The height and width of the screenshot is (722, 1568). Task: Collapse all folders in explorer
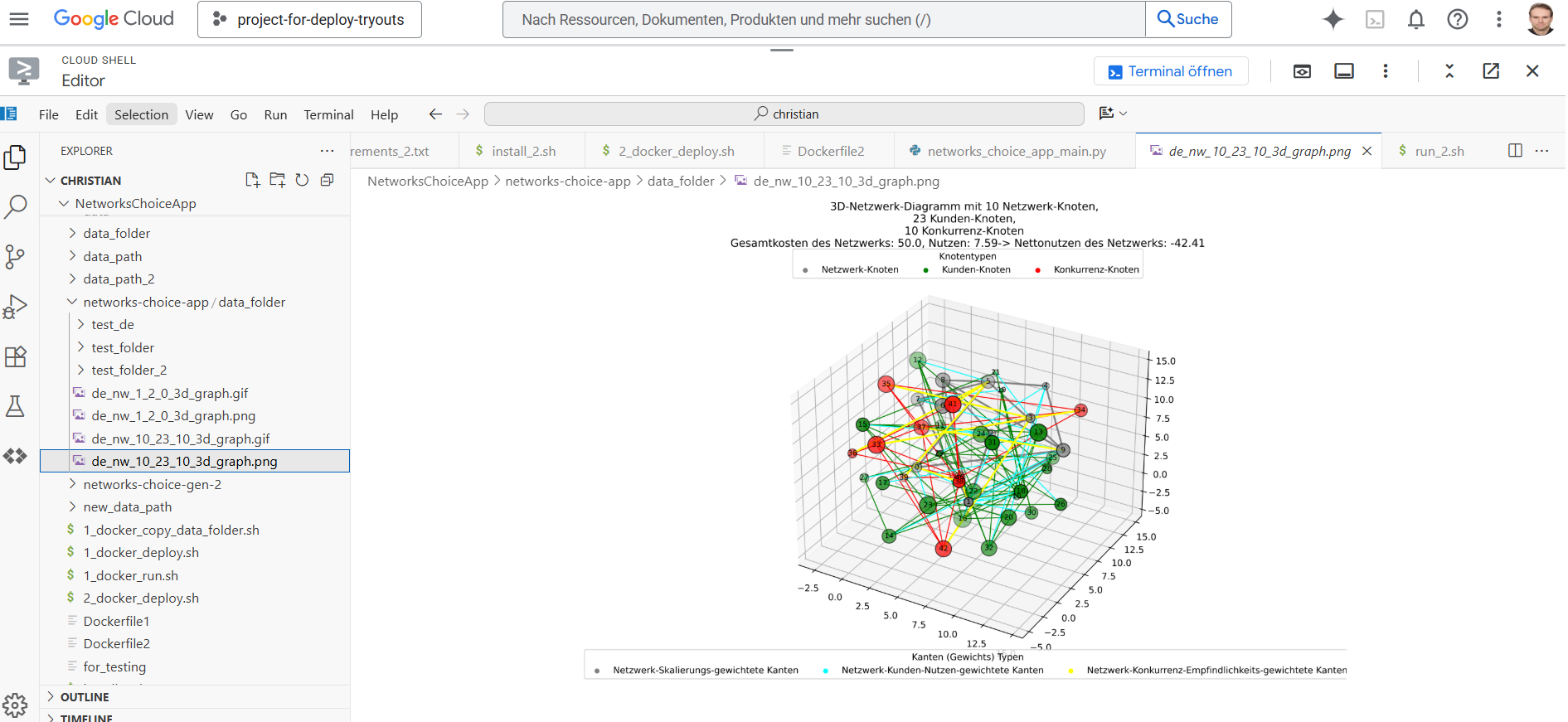328,180
